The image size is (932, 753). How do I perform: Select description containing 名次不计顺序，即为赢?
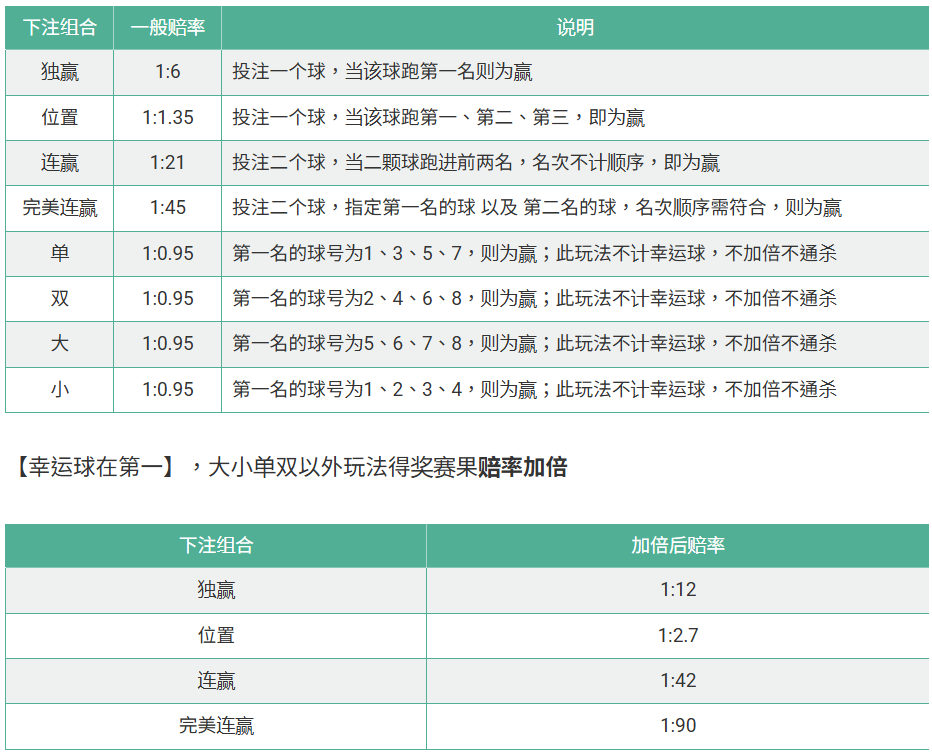(476, 162)
